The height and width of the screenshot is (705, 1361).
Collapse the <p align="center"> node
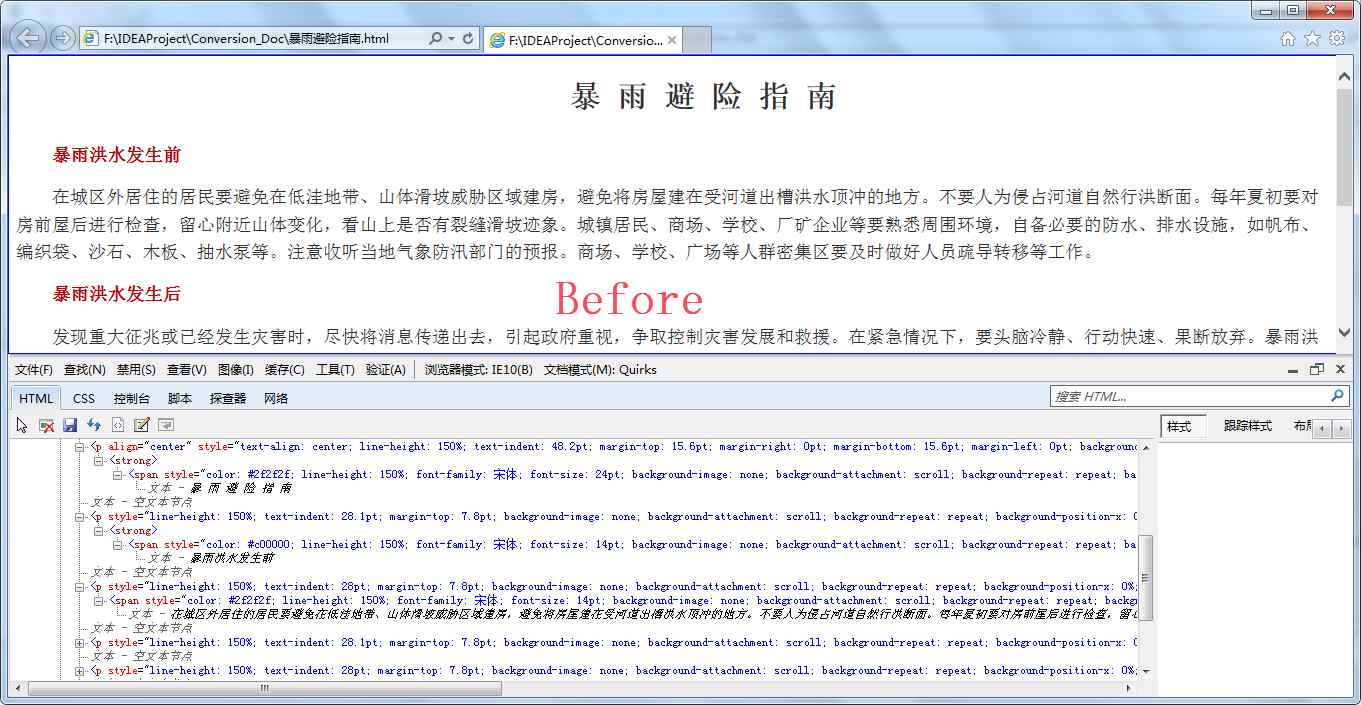(80, 447)
